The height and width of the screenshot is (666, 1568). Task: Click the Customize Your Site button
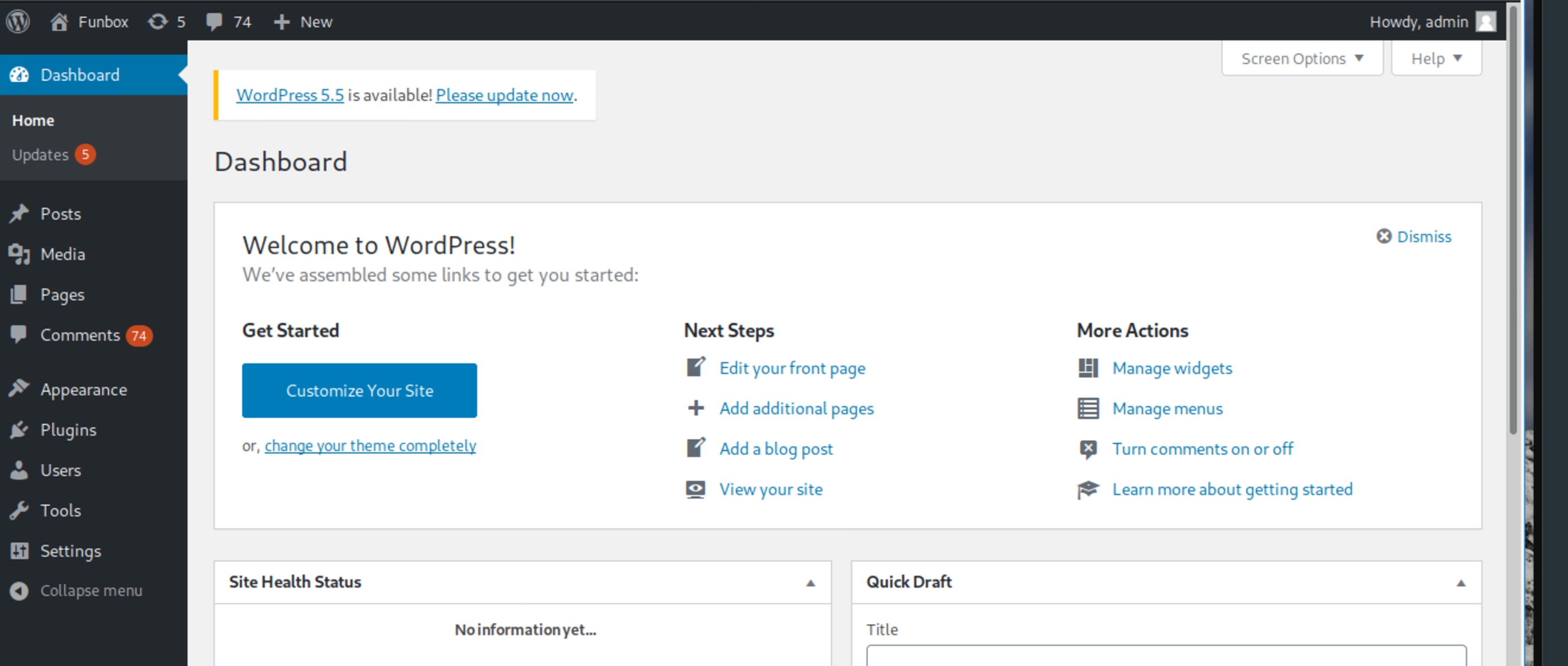tap(359, 390)
